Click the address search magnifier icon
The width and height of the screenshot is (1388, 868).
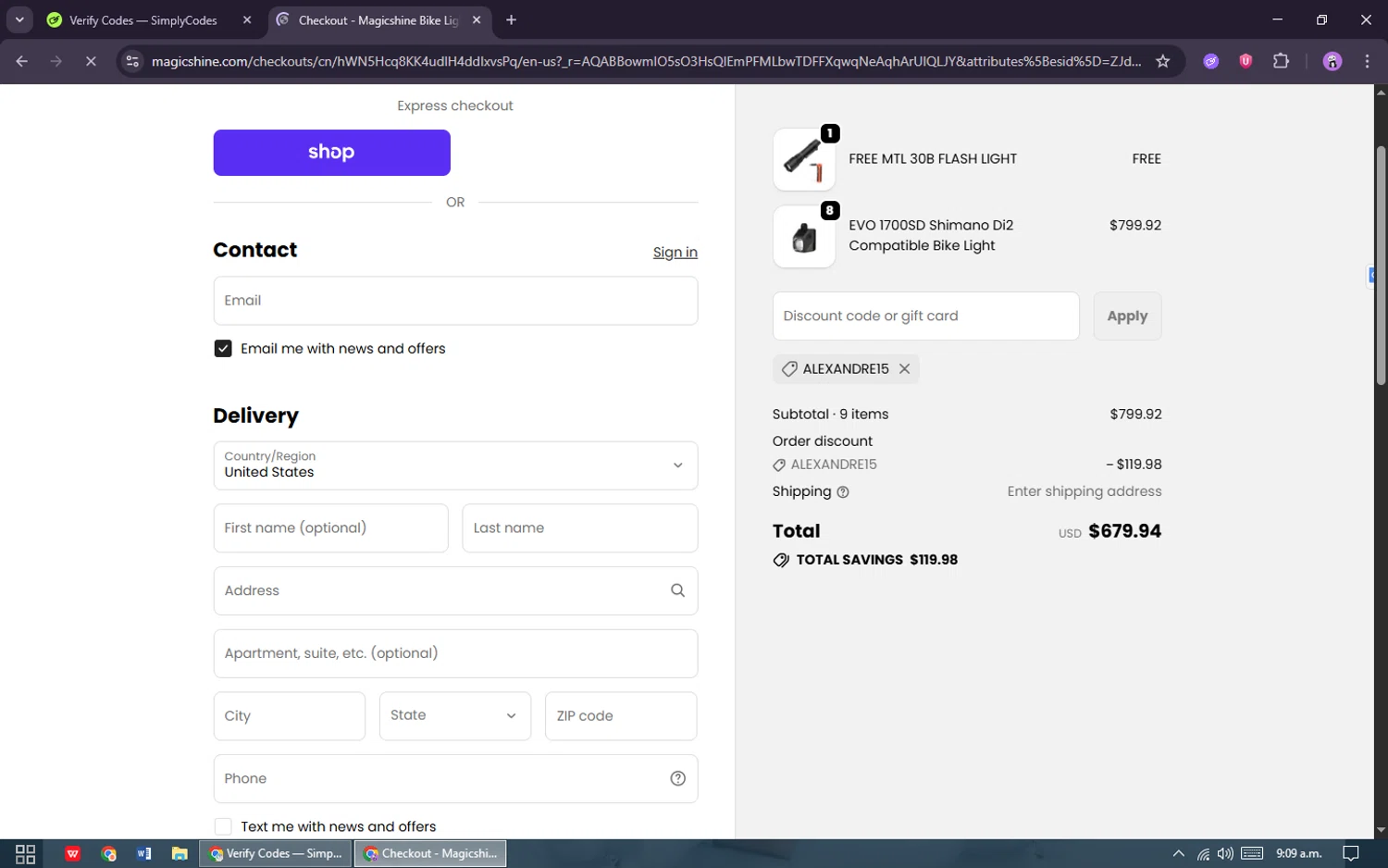[677, 590]
